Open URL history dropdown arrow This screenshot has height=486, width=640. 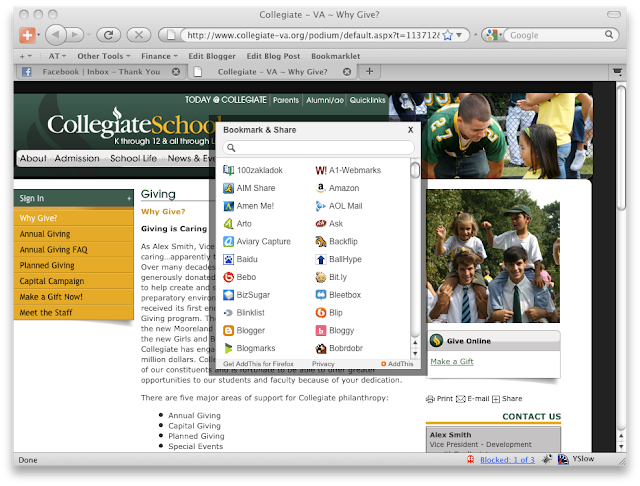459,35
